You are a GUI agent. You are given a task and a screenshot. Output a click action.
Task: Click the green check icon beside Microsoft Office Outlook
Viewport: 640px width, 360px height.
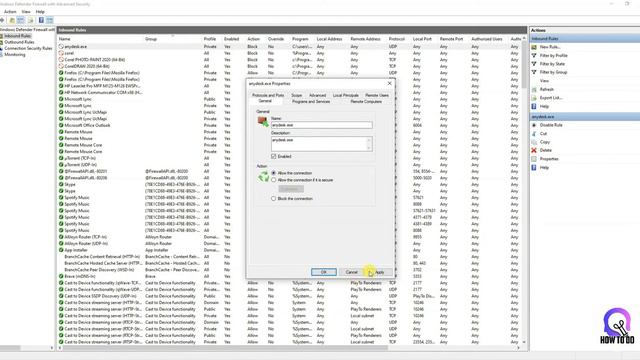pyautogui.click(x=61, y=125)
